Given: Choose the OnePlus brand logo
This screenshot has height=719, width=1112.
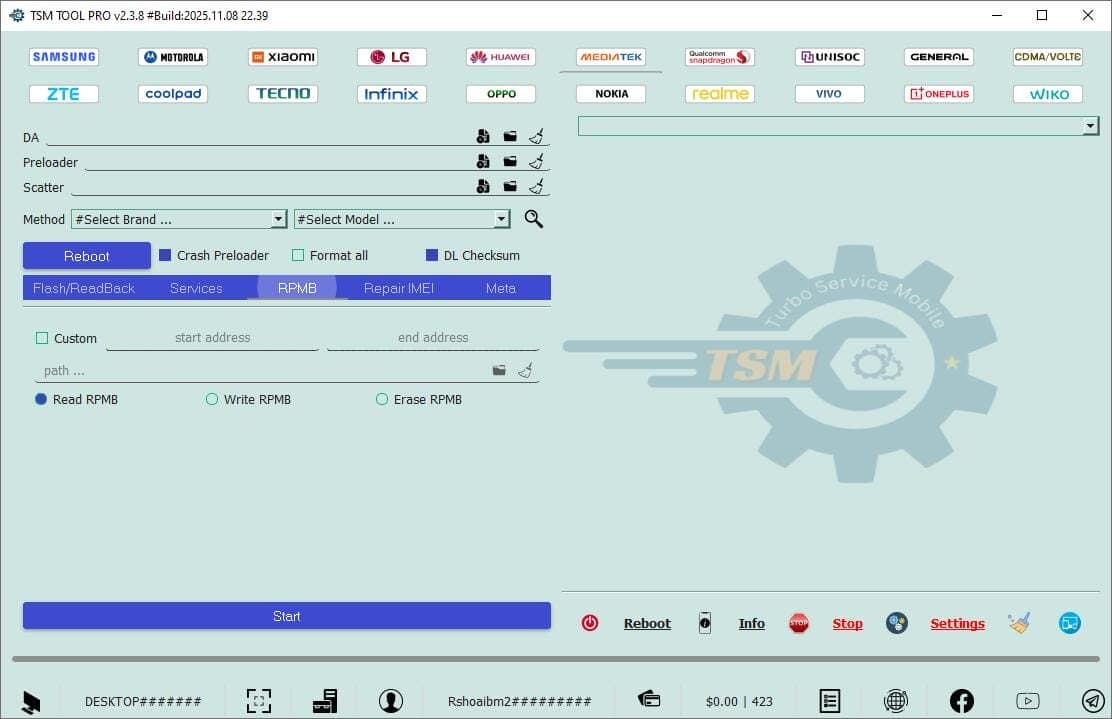Looking at the screenshot, I should point(939,94).
